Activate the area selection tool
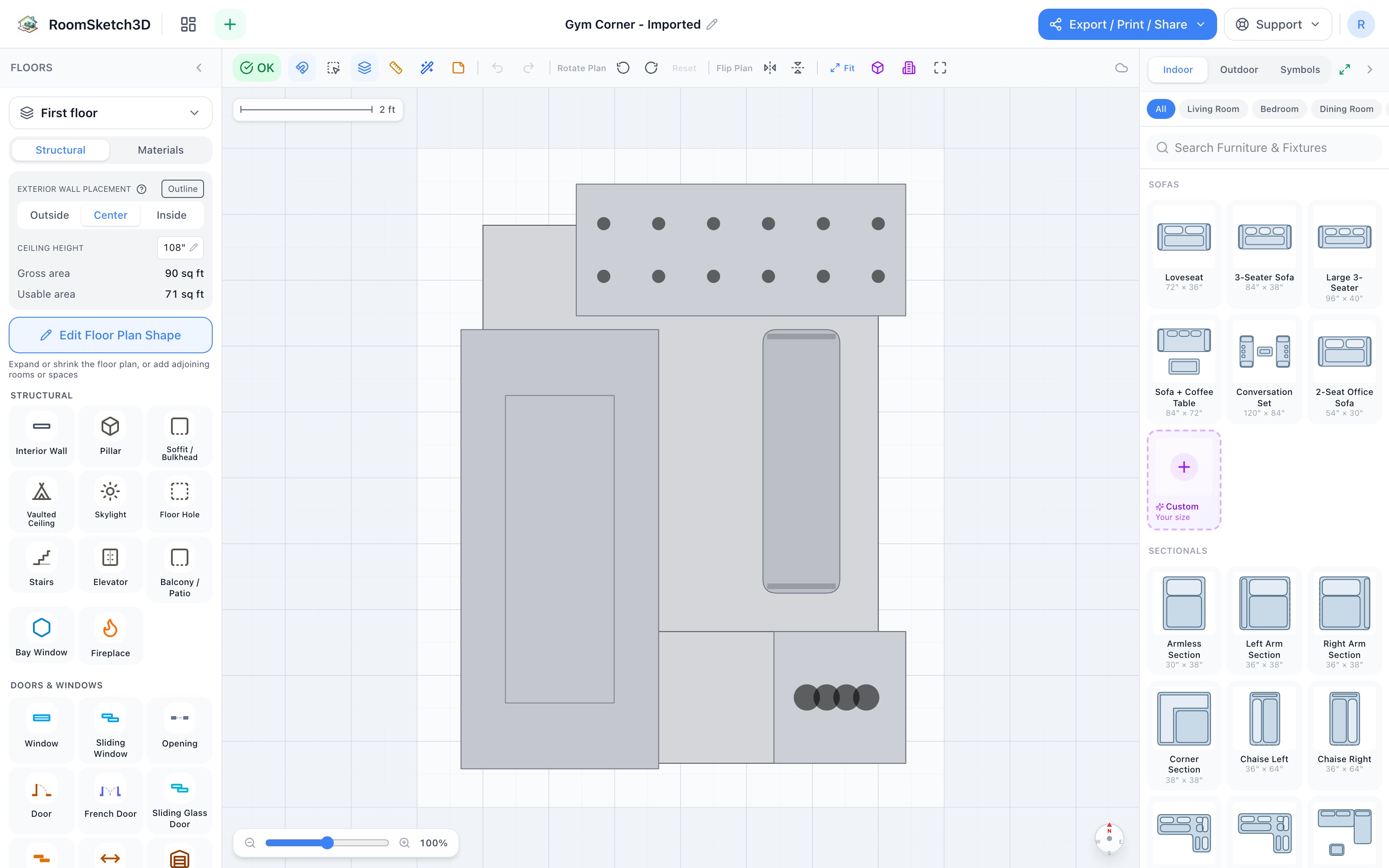Viewport: 1389px width, 868px height. pyautogui.click(x=333, y=68)
